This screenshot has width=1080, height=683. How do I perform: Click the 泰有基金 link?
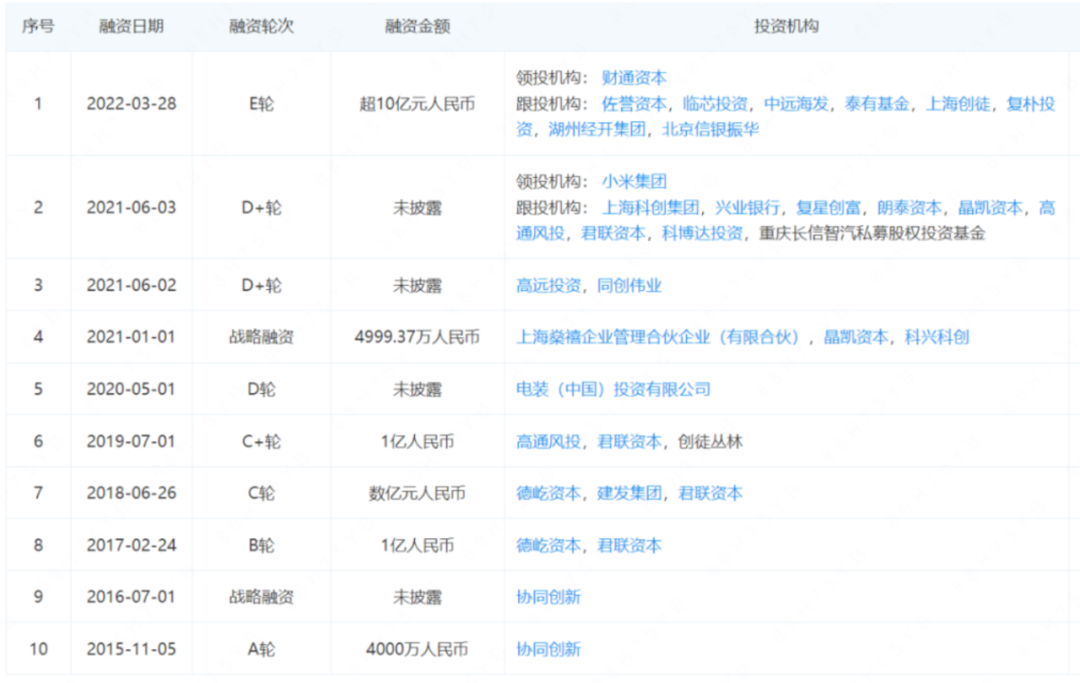(x=877, y=104)
